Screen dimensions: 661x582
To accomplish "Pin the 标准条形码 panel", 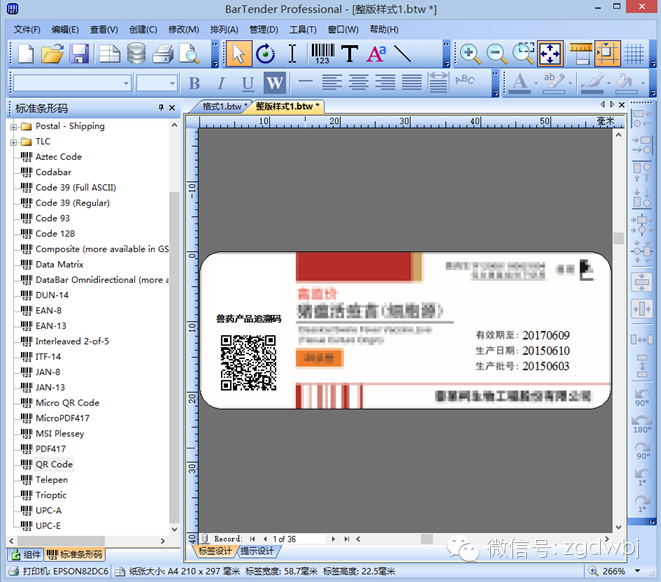I will pos(161,108).
